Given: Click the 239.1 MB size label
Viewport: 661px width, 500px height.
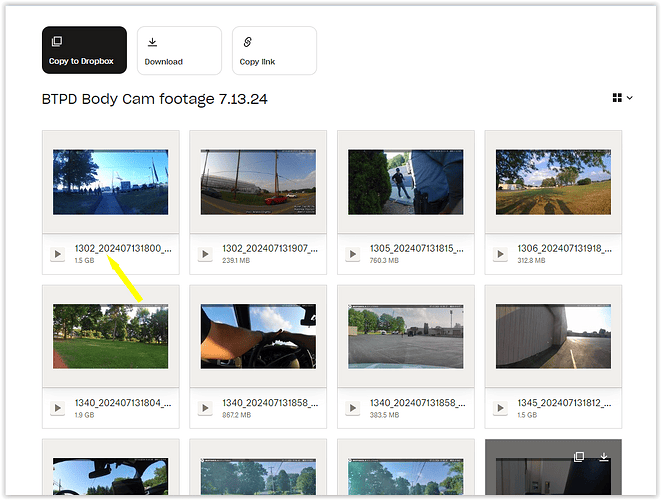Looking at the screenshot, I should pyautogui.click(x=236, y=261).
